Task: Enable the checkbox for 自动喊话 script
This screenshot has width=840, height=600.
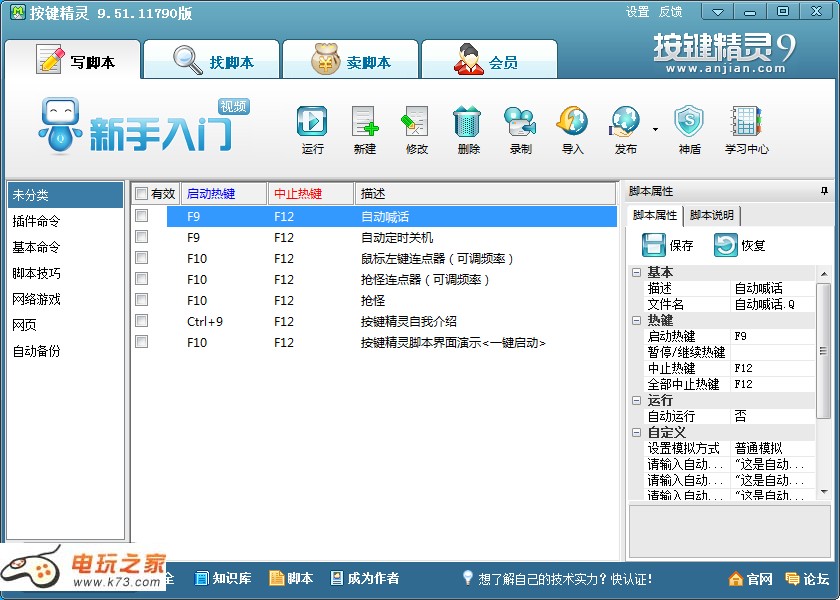Action: (141, 216)
